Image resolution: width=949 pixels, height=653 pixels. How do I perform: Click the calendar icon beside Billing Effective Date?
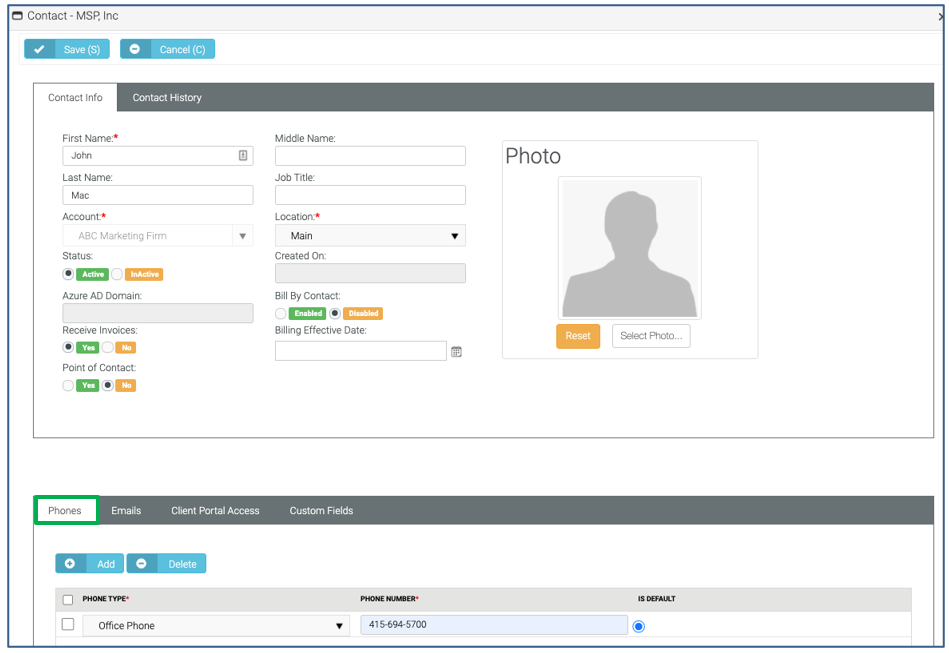click(456, 352)
